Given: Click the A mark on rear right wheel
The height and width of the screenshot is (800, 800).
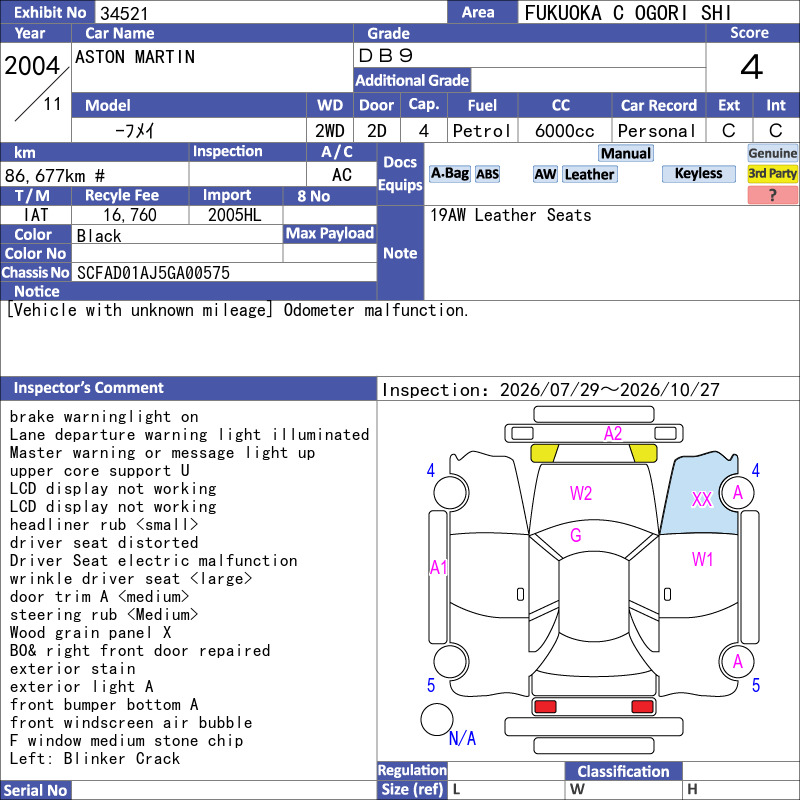Looking at the screenshot, I should pos(737,662).
